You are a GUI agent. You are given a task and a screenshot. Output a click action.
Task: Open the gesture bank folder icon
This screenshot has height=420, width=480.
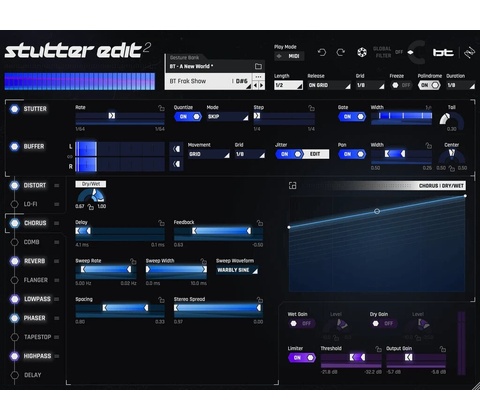pos(258,66)
